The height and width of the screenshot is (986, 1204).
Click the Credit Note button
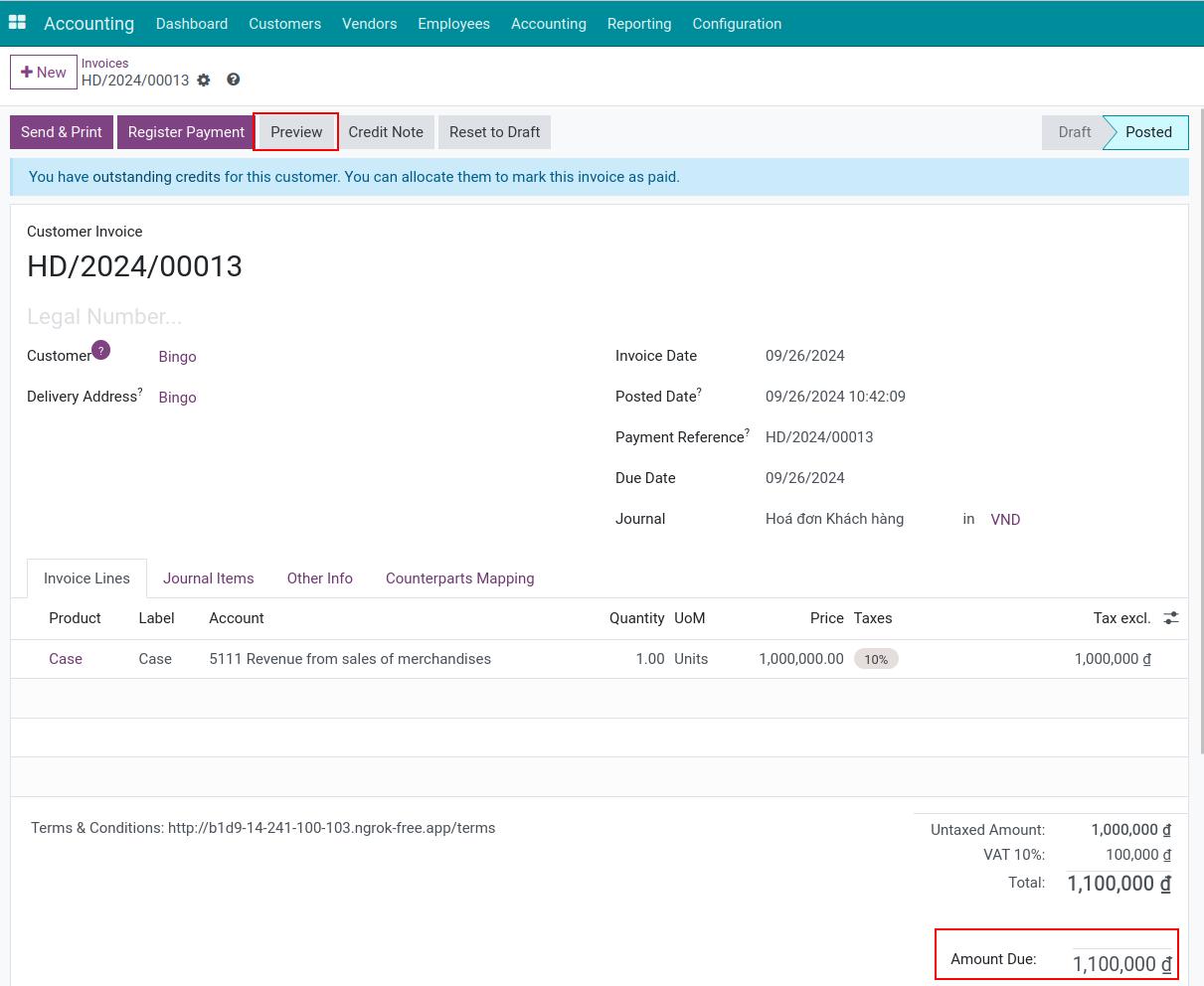386,132
